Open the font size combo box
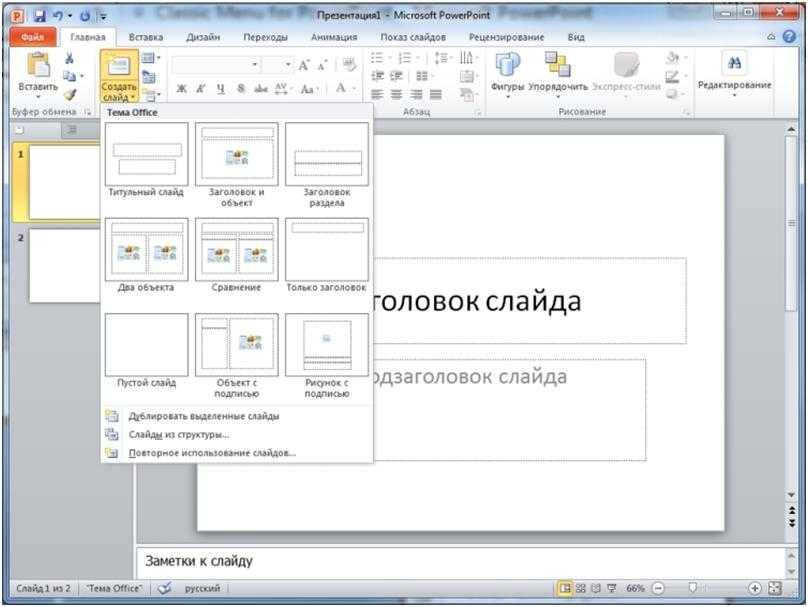 click(x=278, y=65)
